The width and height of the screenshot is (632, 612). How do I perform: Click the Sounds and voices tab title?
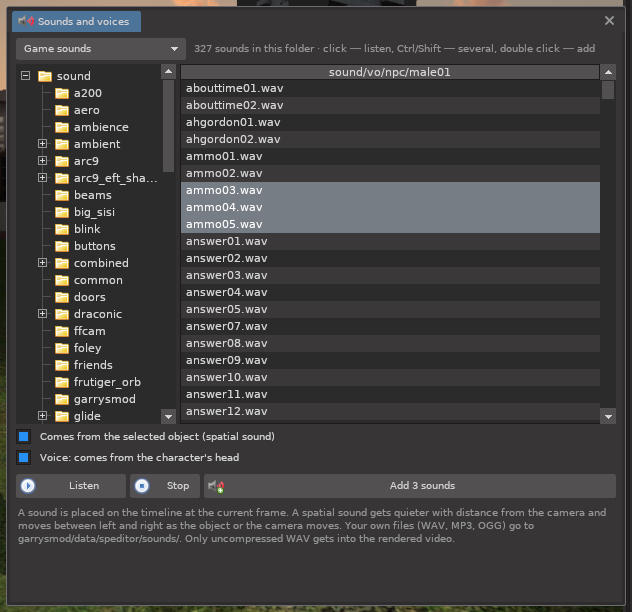click(x=83, y=21)
